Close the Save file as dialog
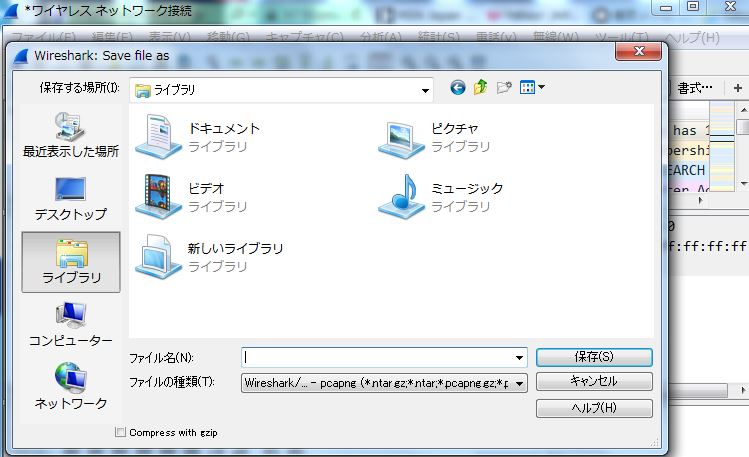749x457 pixels. (639, 51)
